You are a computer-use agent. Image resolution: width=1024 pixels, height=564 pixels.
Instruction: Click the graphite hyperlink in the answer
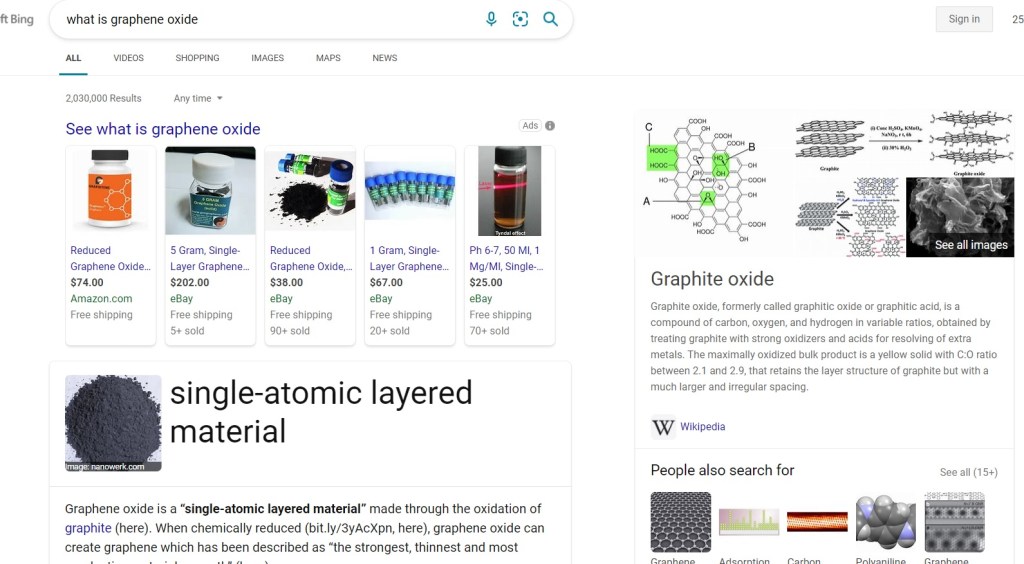pyautogui.click(x=88, y=528)
